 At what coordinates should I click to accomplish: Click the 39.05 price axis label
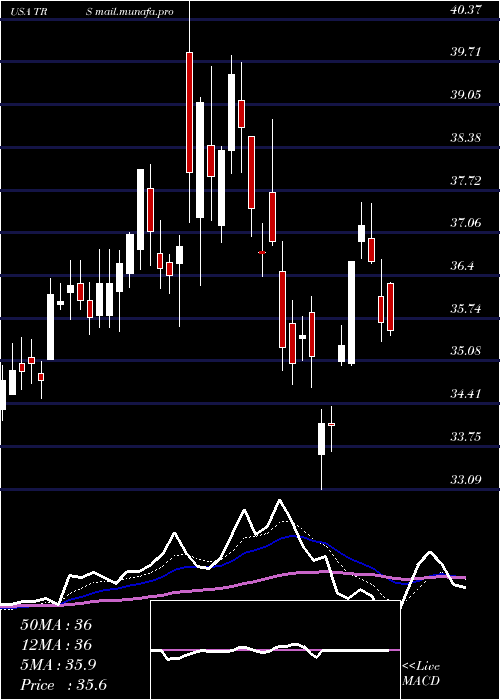coord(466,95)
